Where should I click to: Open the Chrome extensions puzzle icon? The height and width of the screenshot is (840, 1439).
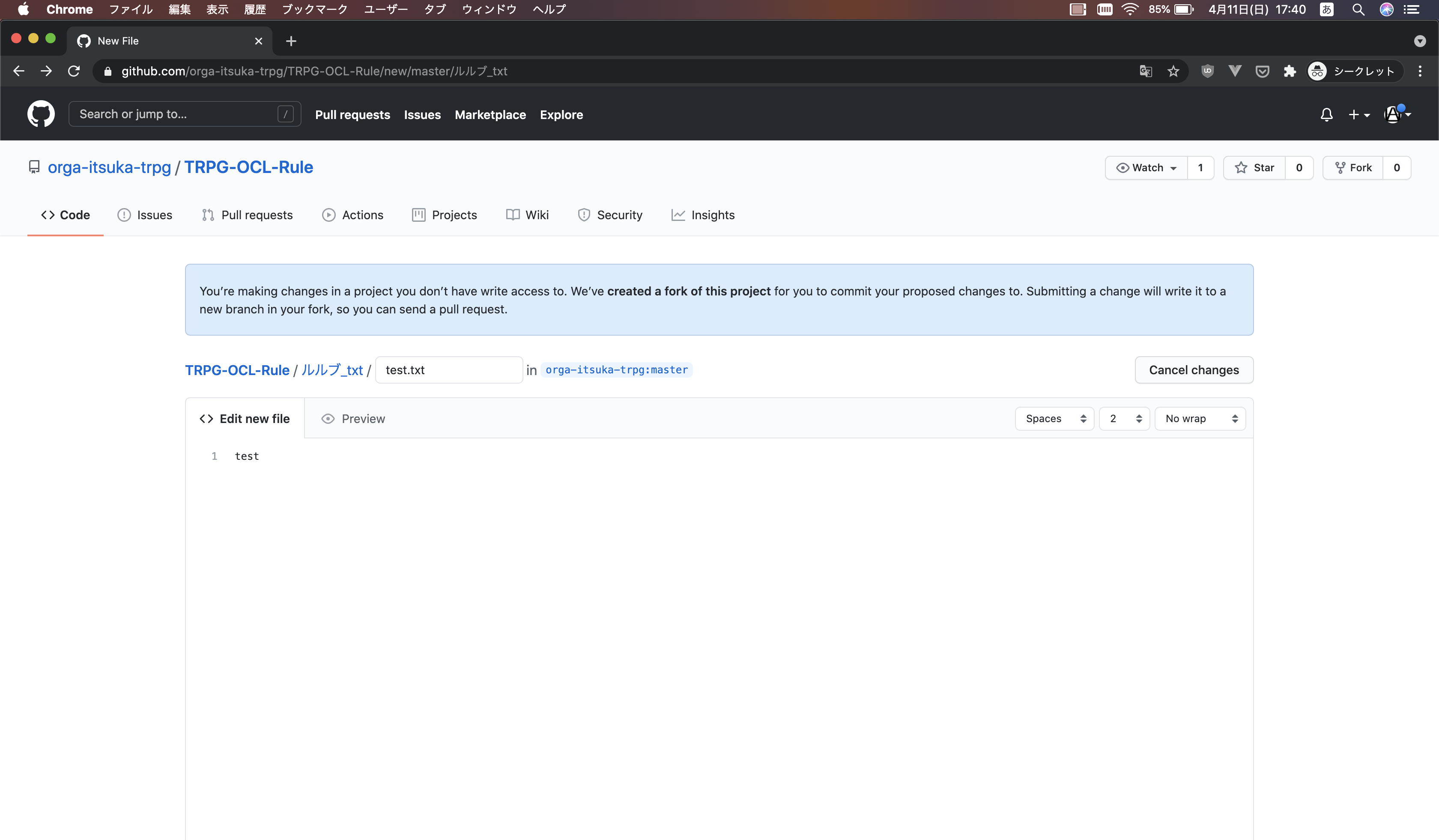(x=1290, y=71)
